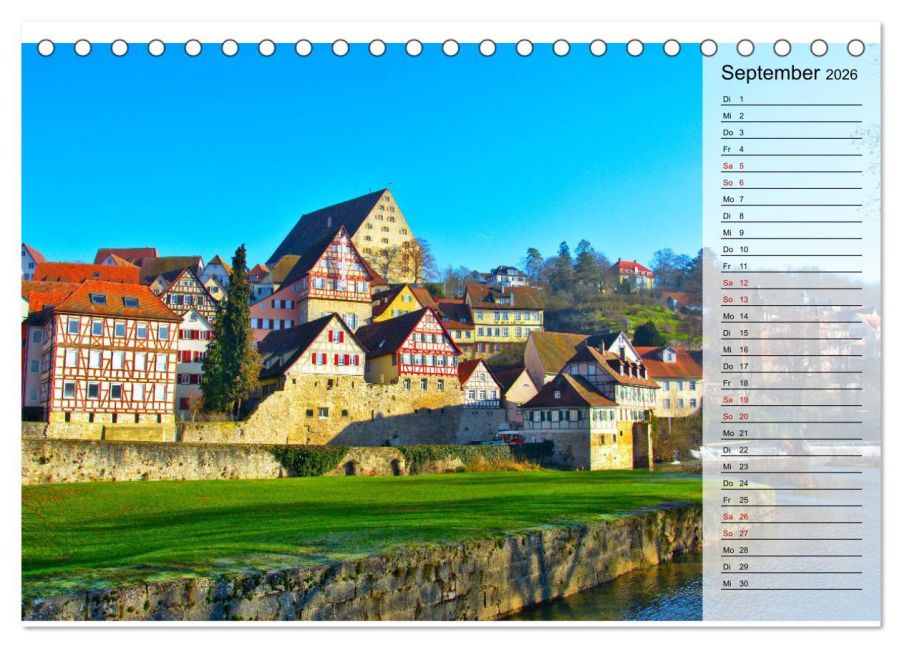Select the date row Di 22
Image resolution: width=902 pixels, height=648 pixels.
point(792,449)
